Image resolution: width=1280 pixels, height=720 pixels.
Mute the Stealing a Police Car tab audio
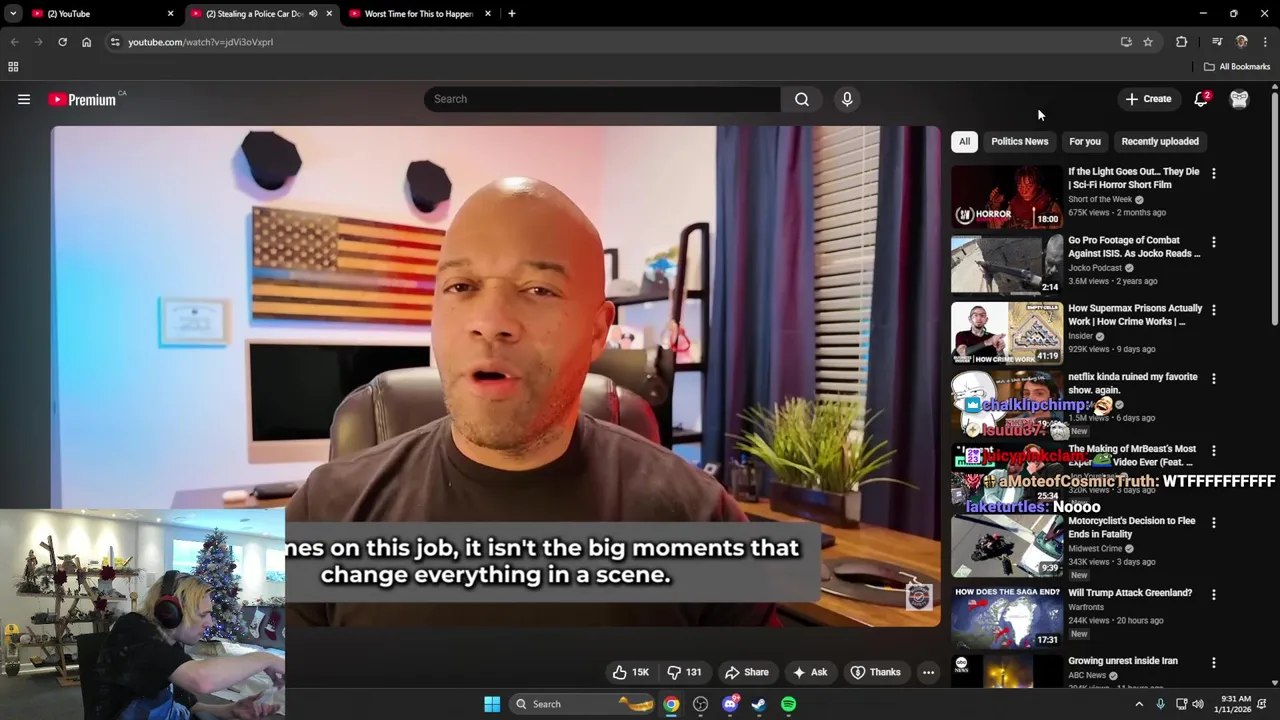tap(313, 14)
